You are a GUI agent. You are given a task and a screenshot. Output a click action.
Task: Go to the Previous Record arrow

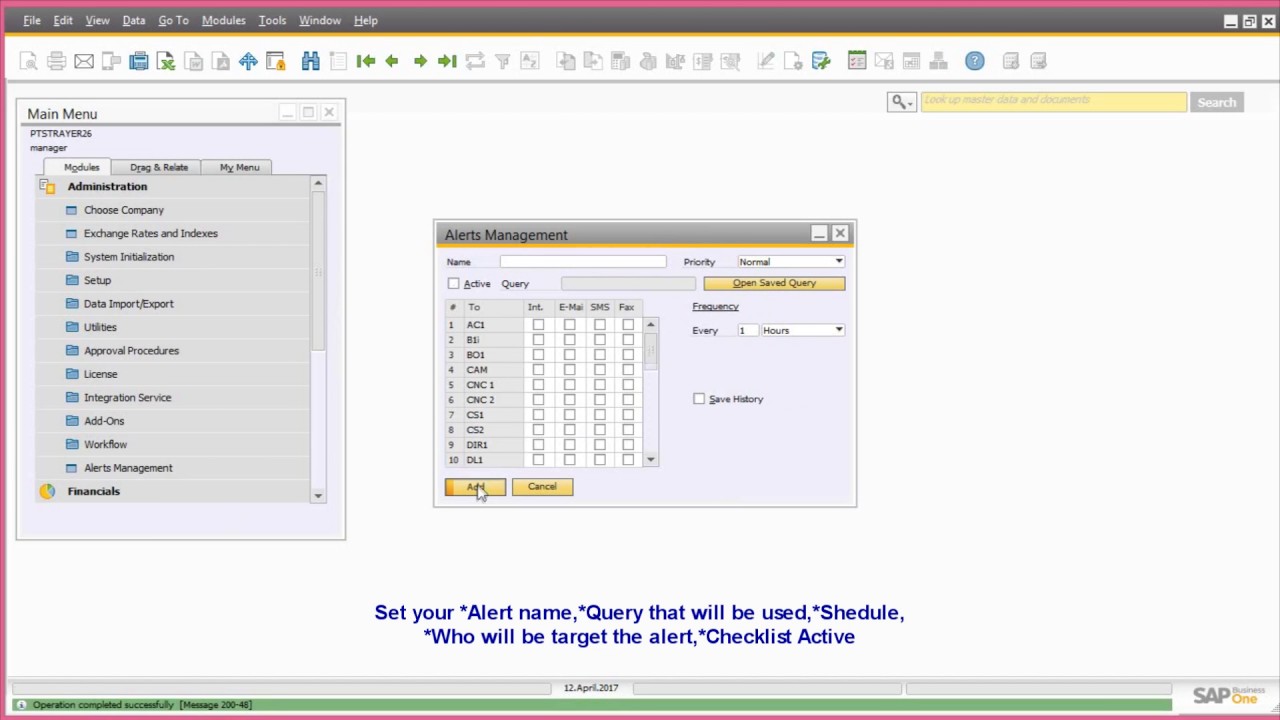(x=392, y=62)
